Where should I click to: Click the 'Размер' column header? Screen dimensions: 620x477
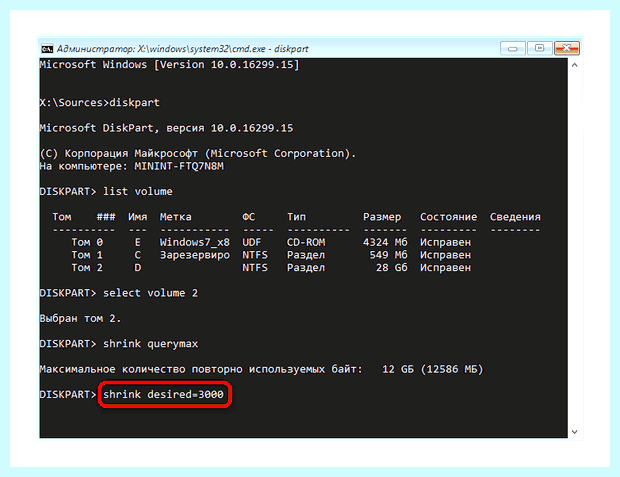[382, 217]
